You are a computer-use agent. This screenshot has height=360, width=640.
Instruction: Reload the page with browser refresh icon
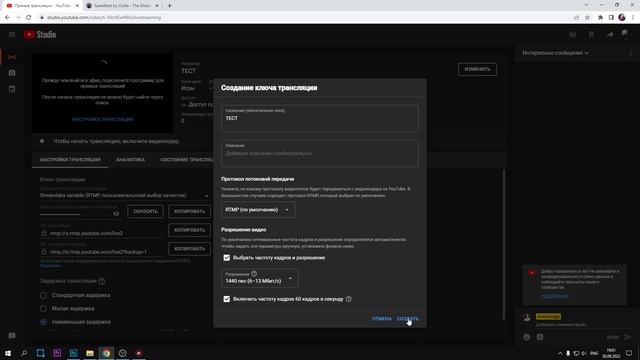pos(28,18)
